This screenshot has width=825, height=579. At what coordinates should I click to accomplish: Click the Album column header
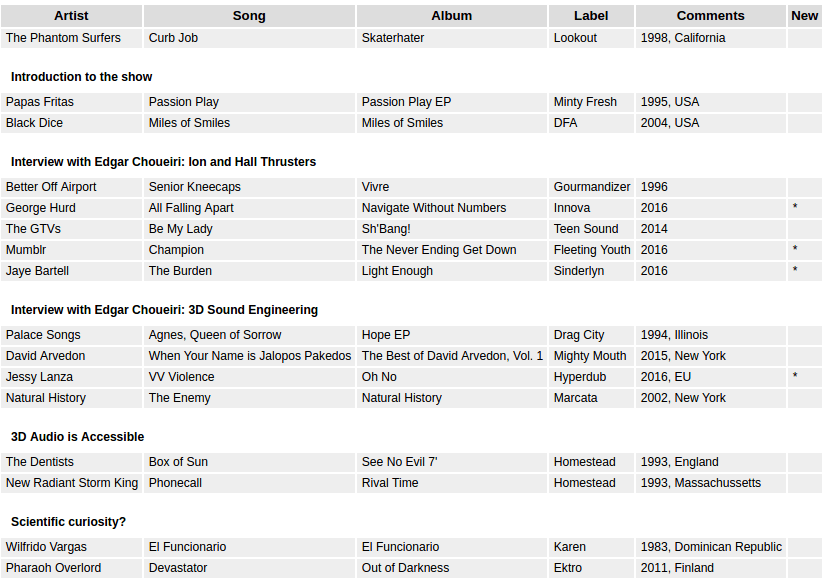(451, 16)
